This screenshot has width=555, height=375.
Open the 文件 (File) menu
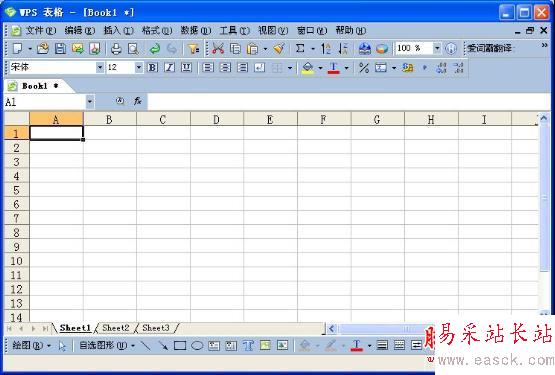(40, 30)
